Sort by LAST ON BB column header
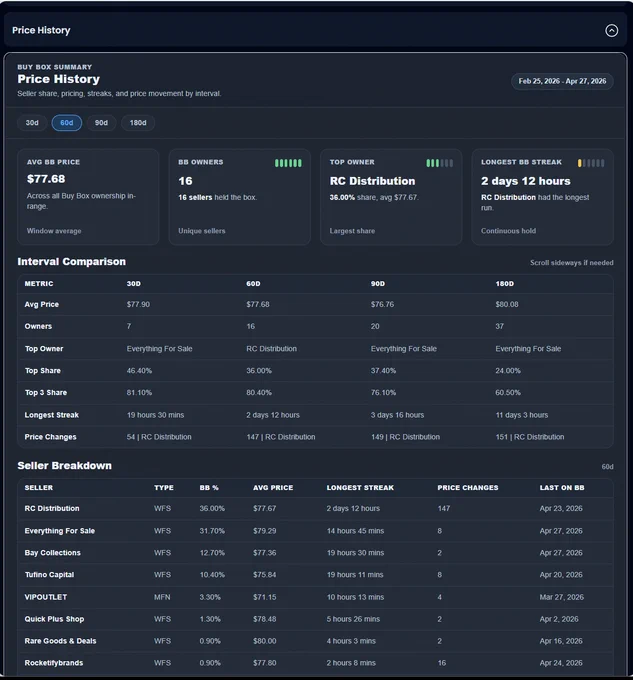The width and height of the screenshot is (633, 680). click(562, 487)
